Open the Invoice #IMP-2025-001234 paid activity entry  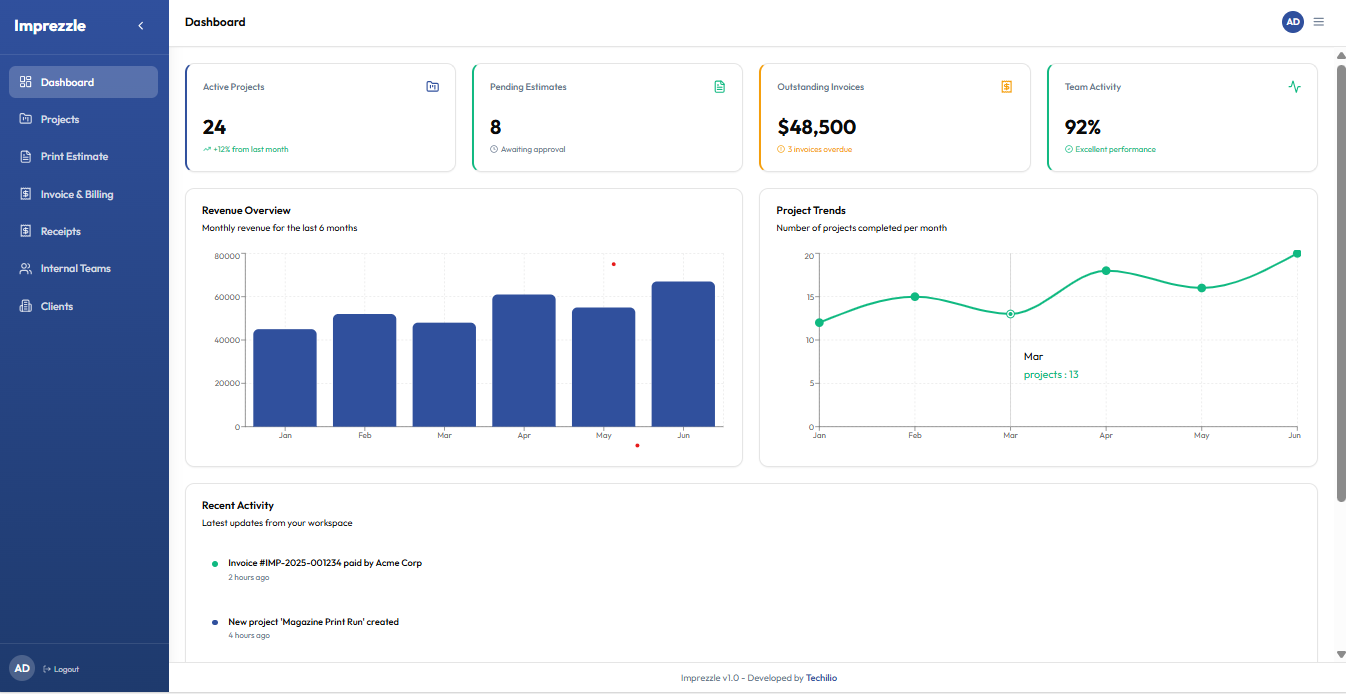324,563
